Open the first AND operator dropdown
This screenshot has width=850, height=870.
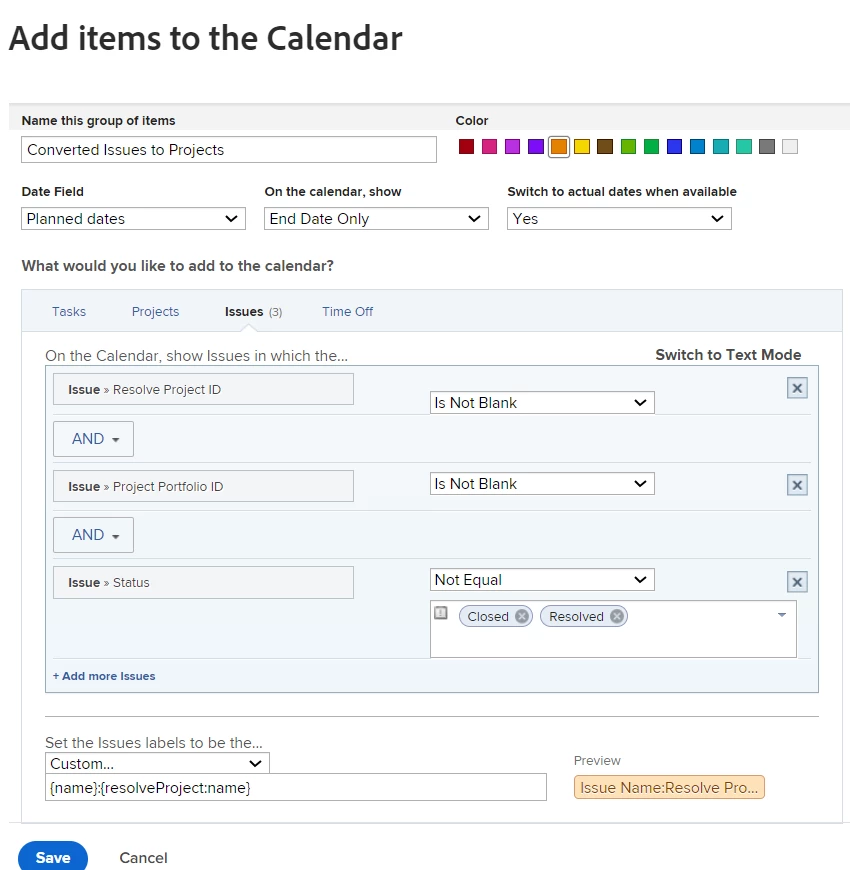93,439
